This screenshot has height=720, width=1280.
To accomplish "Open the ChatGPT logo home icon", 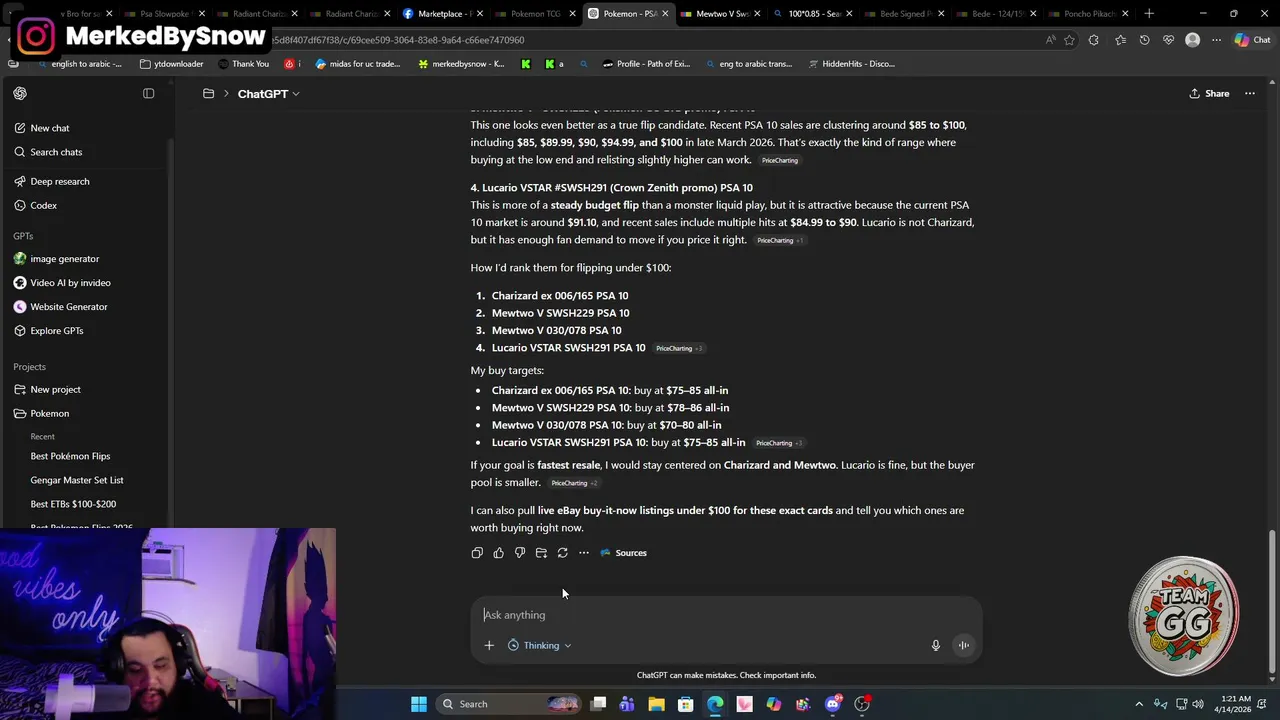I will point(20,93).
